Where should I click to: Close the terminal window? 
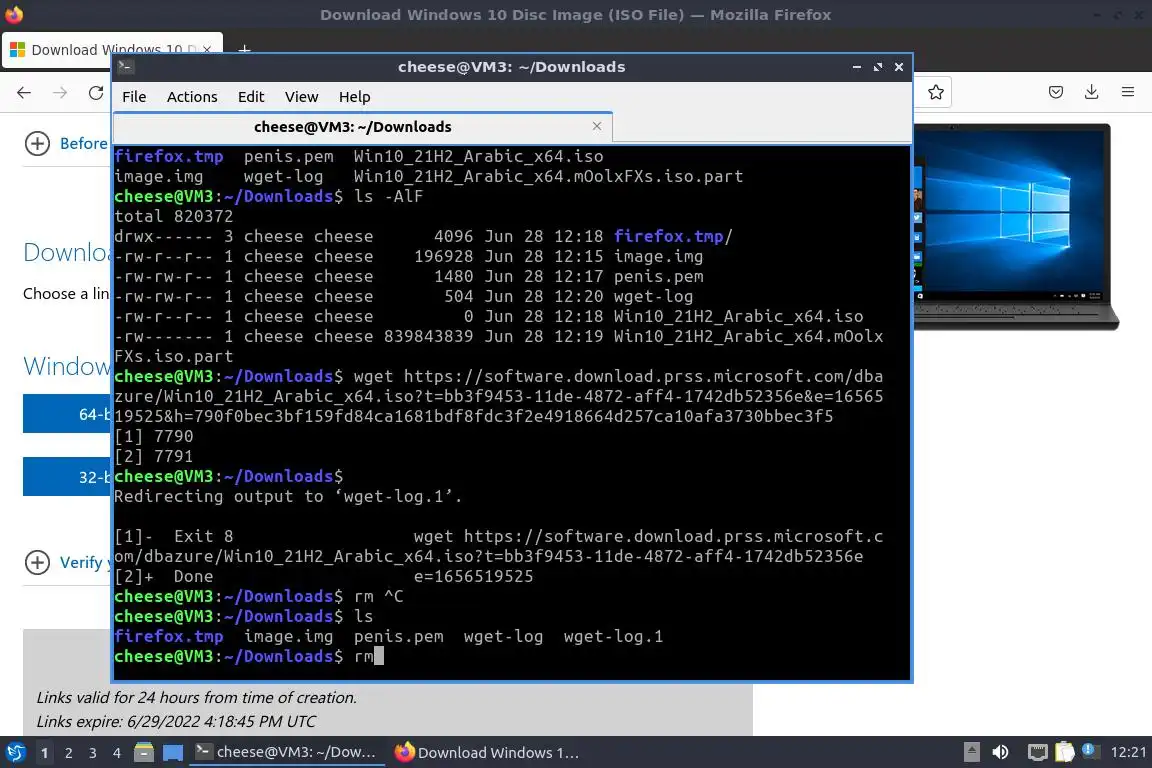coord(899,67)
